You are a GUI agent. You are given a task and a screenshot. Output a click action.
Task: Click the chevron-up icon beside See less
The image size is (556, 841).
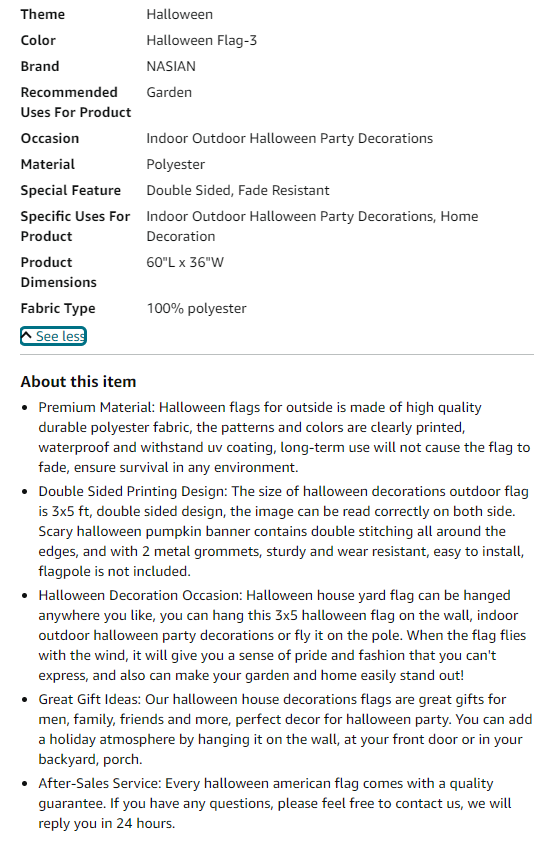pyautogui.click(x=26, y=336)
